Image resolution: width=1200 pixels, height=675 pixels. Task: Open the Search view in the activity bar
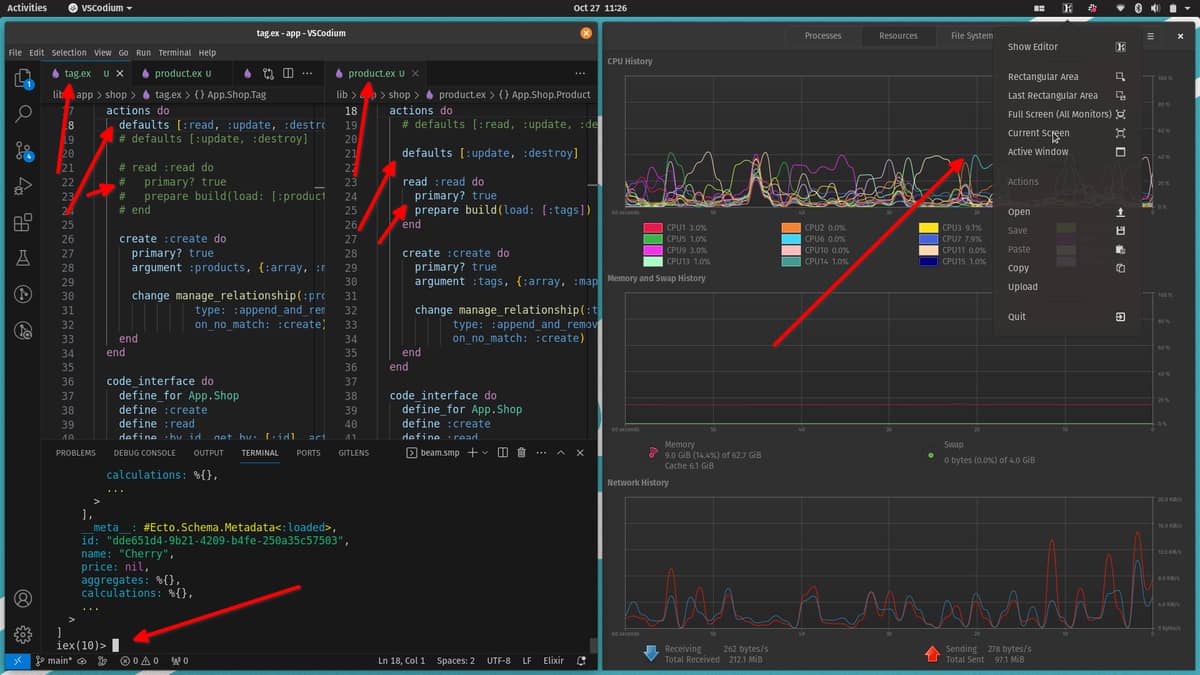(x=22, y=114)
